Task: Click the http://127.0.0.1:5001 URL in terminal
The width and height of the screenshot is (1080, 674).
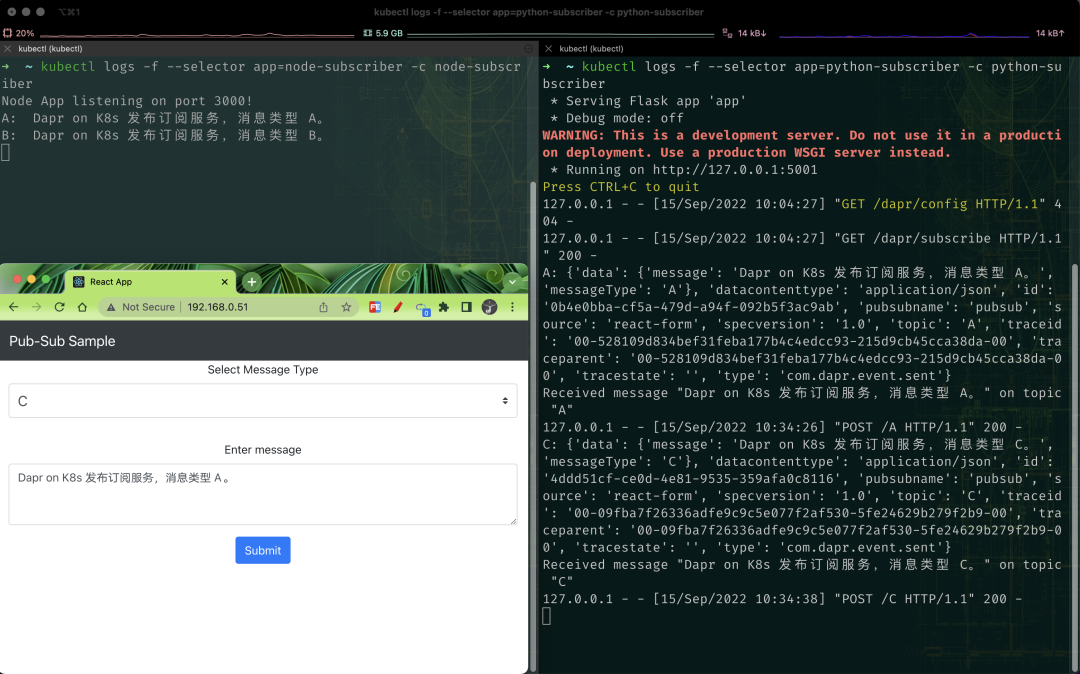Action: (x=735, y=169)
